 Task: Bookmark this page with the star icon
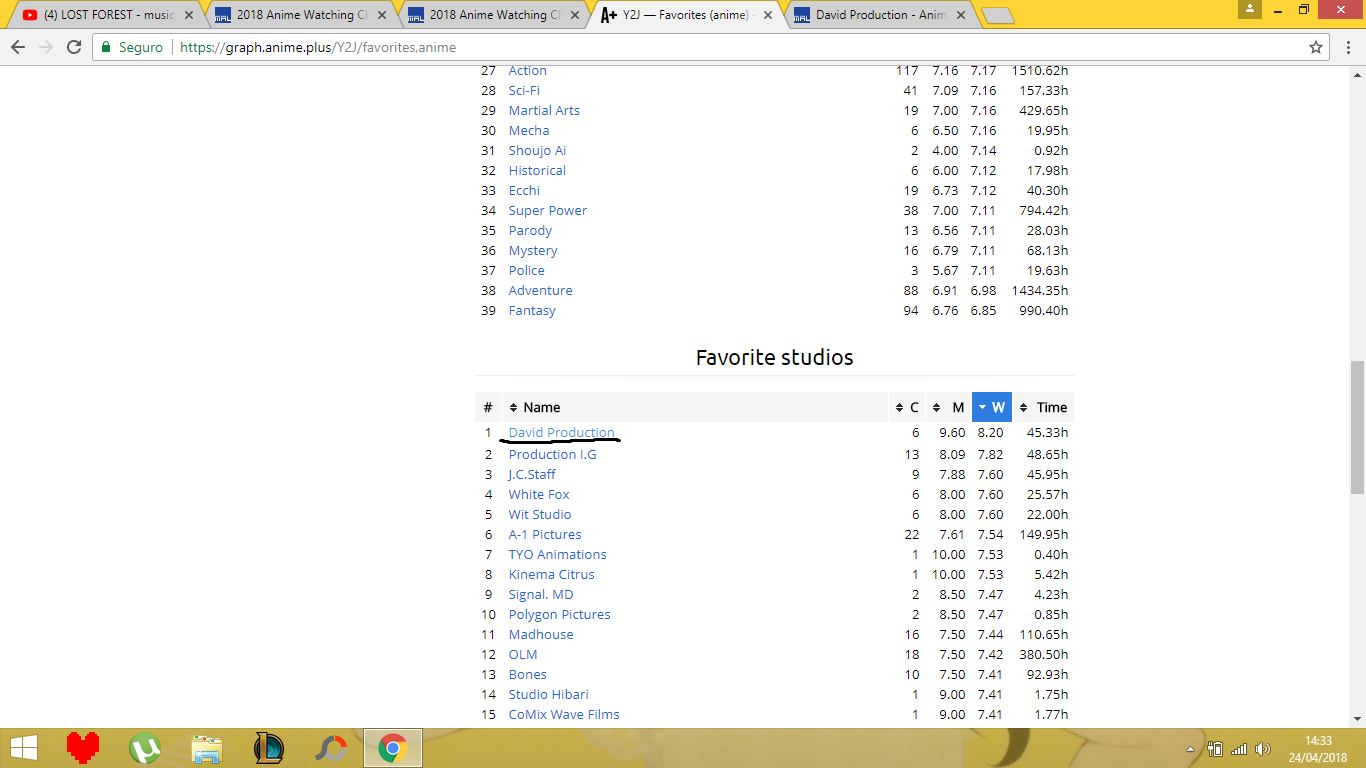(x=1316, y=47)
